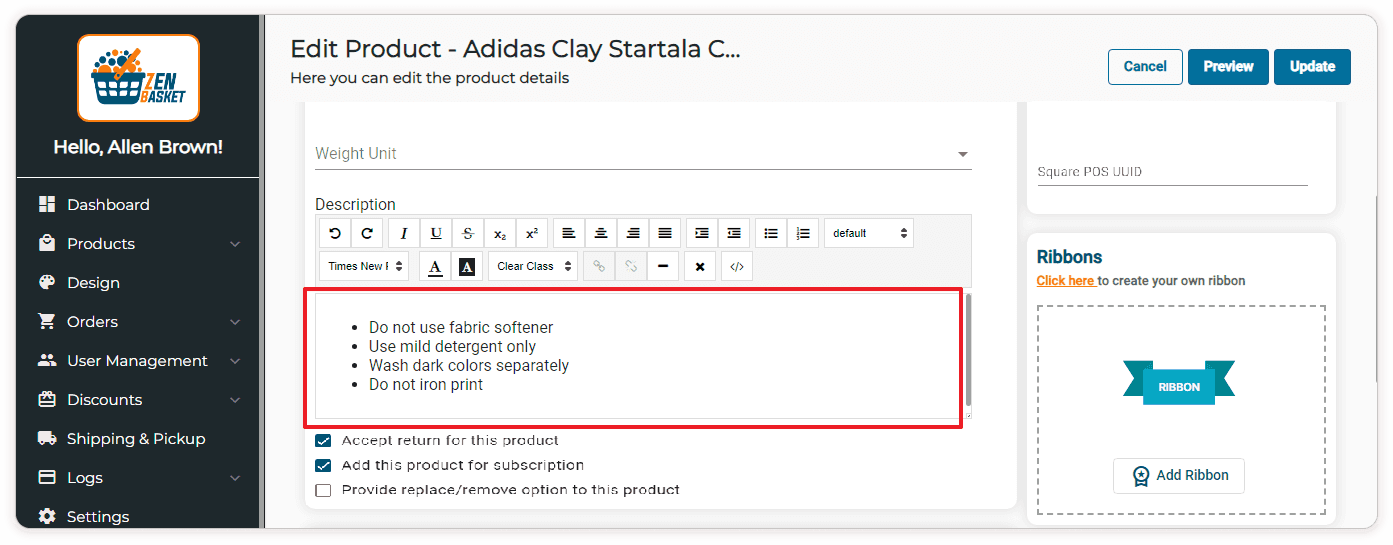Insert a numbered list
The width and height of the screenshot is (1393, 545).
coord(803,233)
